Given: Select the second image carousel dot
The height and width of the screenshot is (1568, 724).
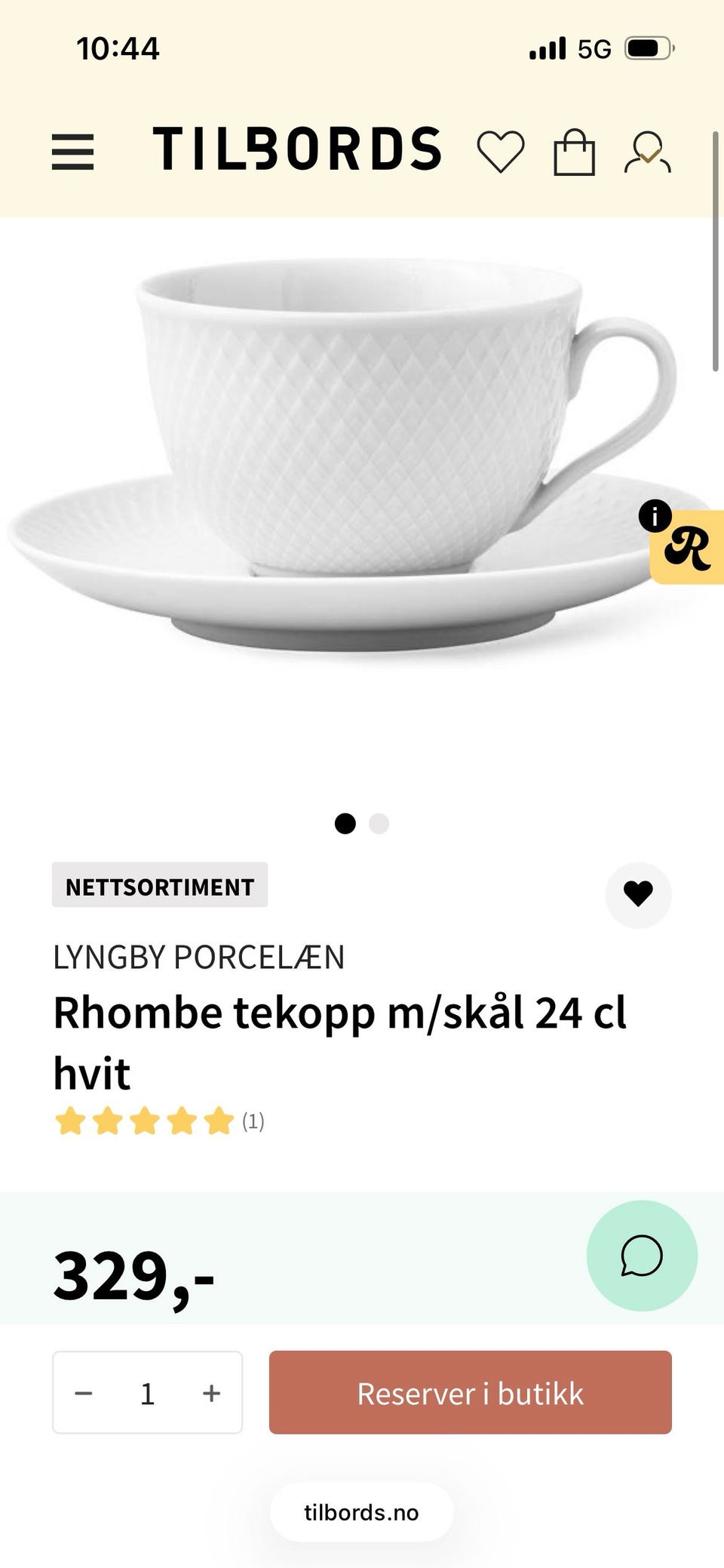Looking at the screenshot, I should coord(379,823).
